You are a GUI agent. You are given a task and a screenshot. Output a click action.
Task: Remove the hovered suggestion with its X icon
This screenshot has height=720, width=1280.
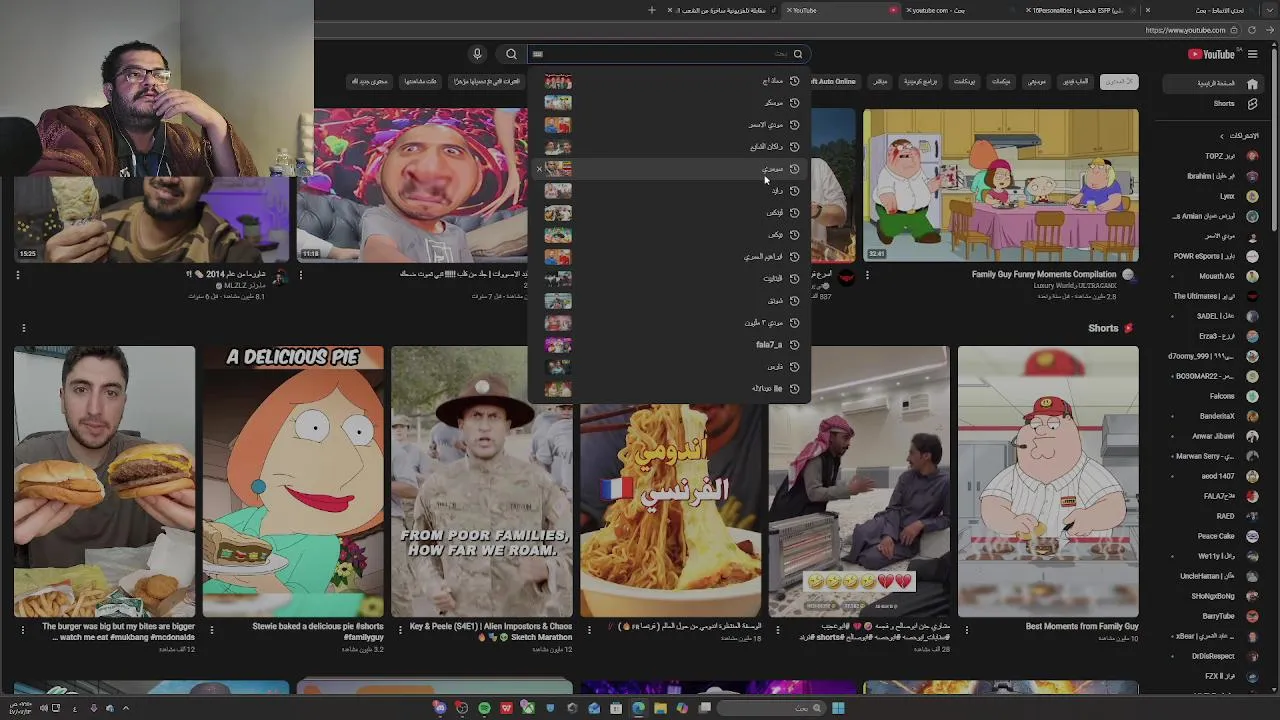coord(539,169)
